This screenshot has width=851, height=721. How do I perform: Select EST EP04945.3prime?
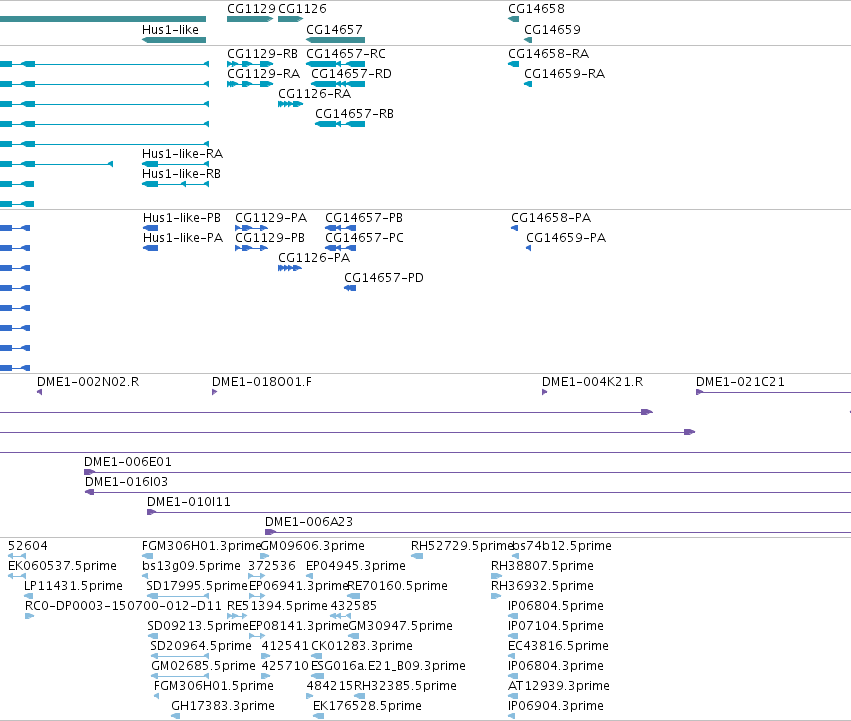[x=356, y=566]
